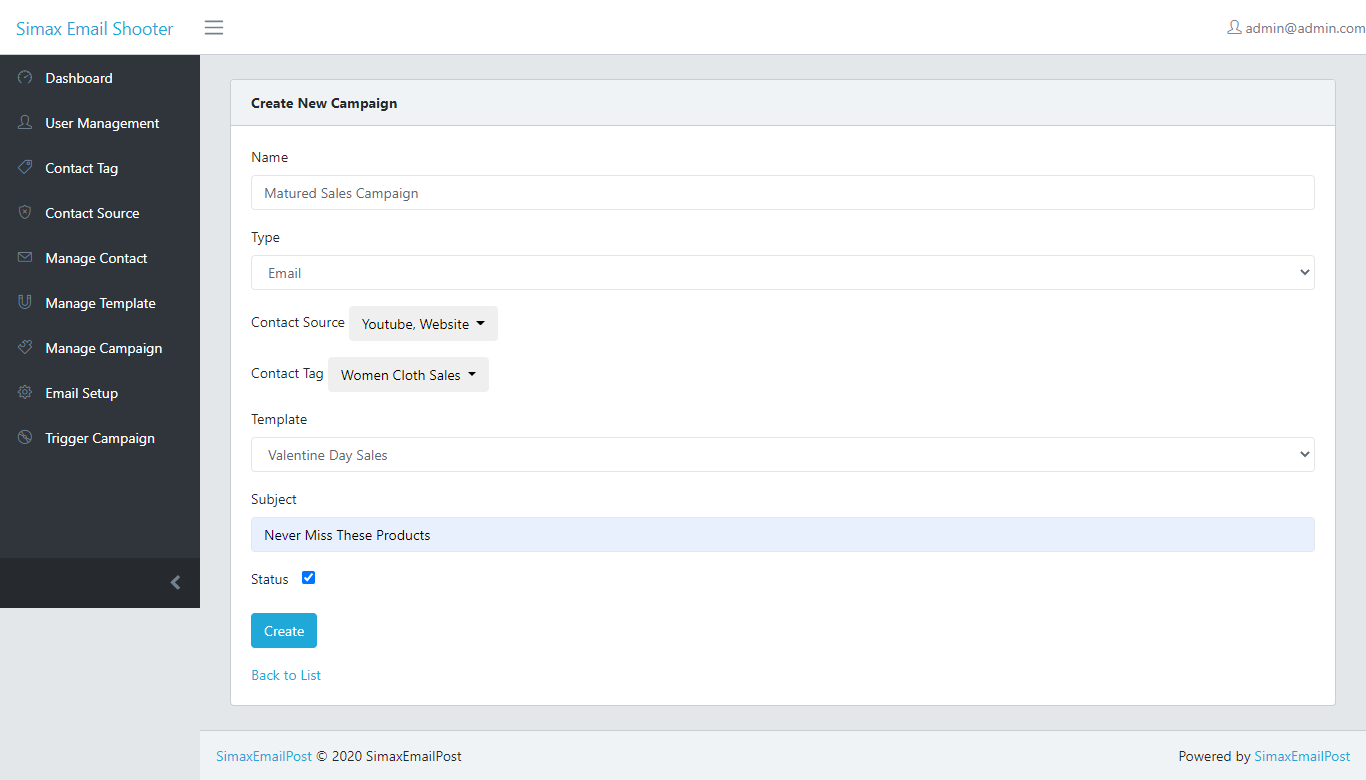This screenshot has height=780, width=1366.
Task: Open the Women Cloth Sales tag dropdown
Action: pyautogui.click(x=408, y=375)
